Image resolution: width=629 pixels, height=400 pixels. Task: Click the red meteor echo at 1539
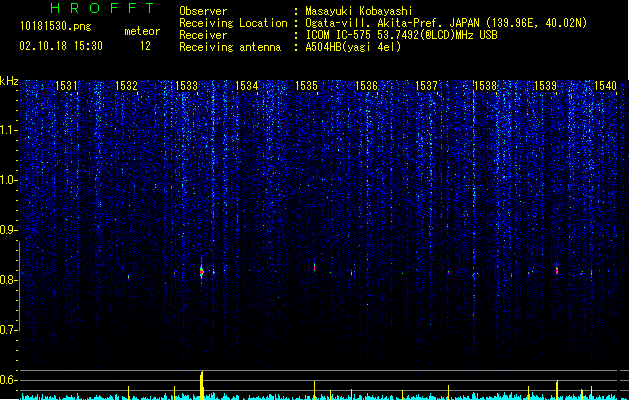click(557, 270)
